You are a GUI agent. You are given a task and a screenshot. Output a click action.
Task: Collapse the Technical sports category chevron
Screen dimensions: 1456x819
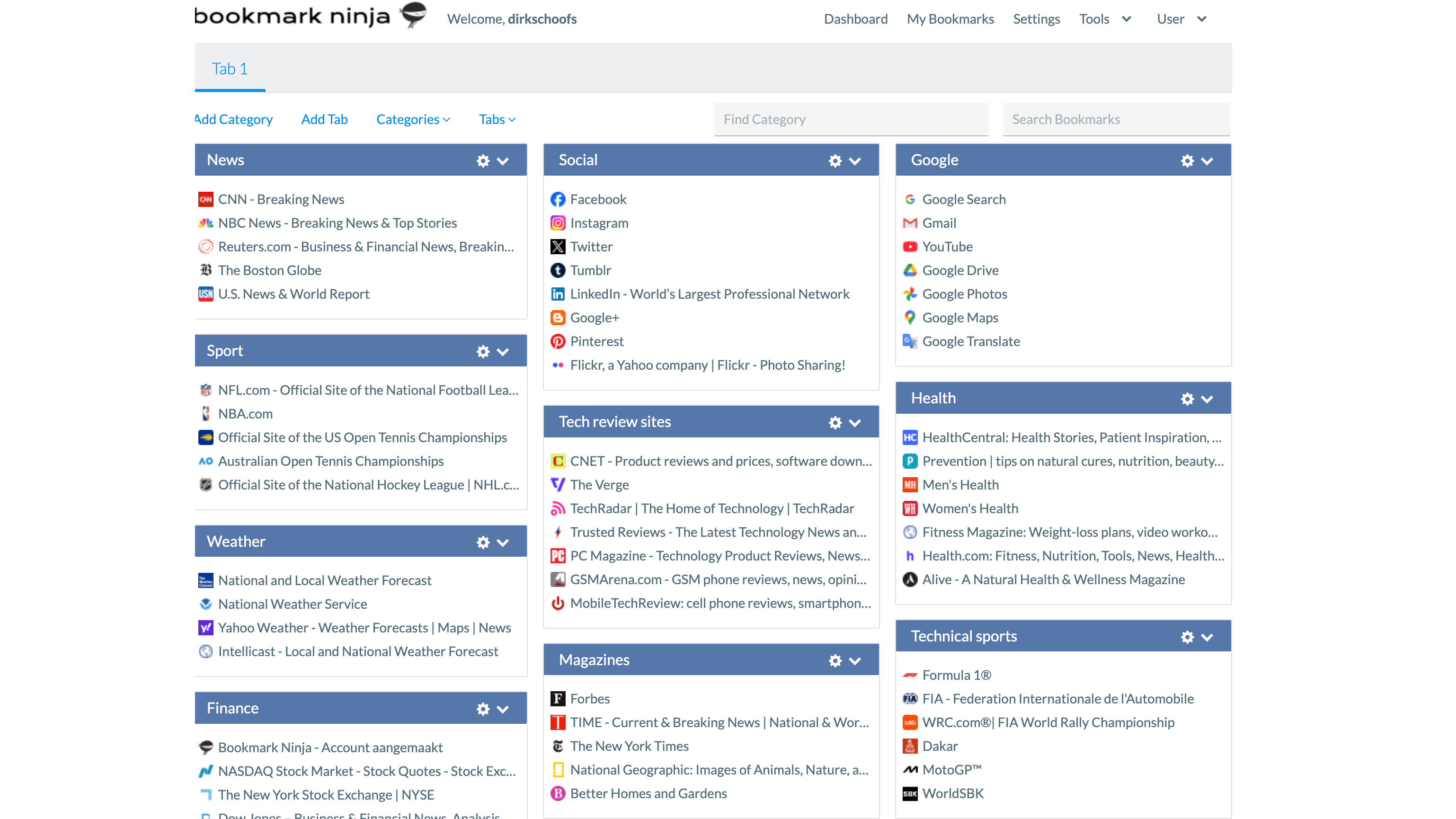pyautogui.click(x=1207, y=638)
